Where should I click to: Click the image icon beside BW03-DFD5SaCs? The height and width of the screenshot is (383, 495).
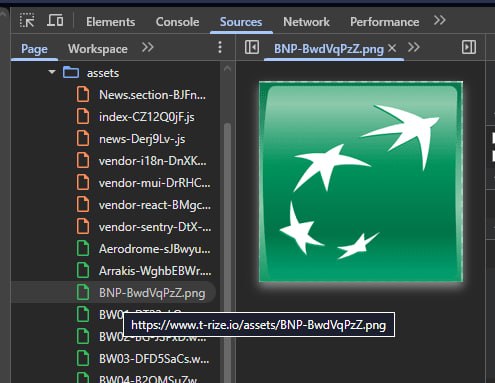tap(83, 359)
